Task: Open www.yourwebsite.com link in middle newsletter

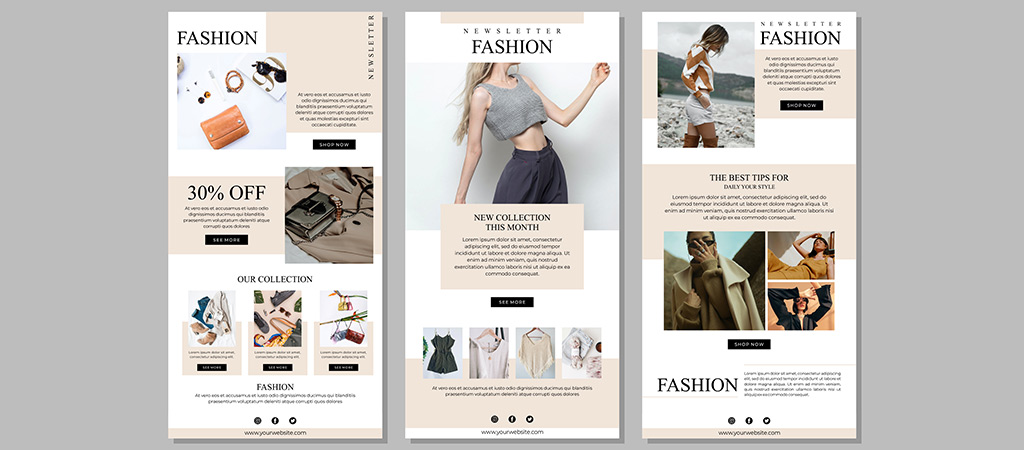Action: pyautogui.click(x=512, y=432)
